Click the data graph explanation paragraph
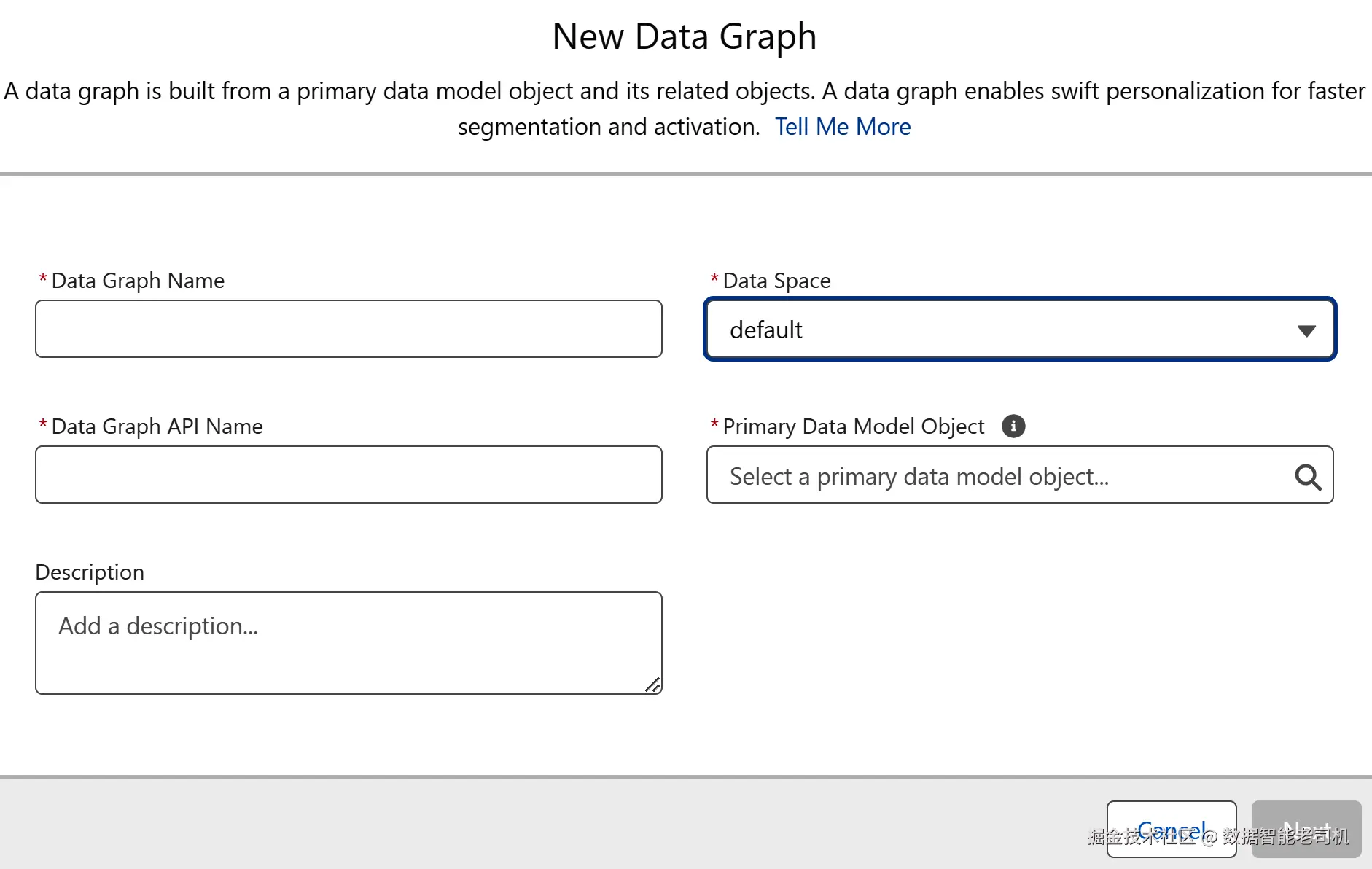 coord(684,92)
